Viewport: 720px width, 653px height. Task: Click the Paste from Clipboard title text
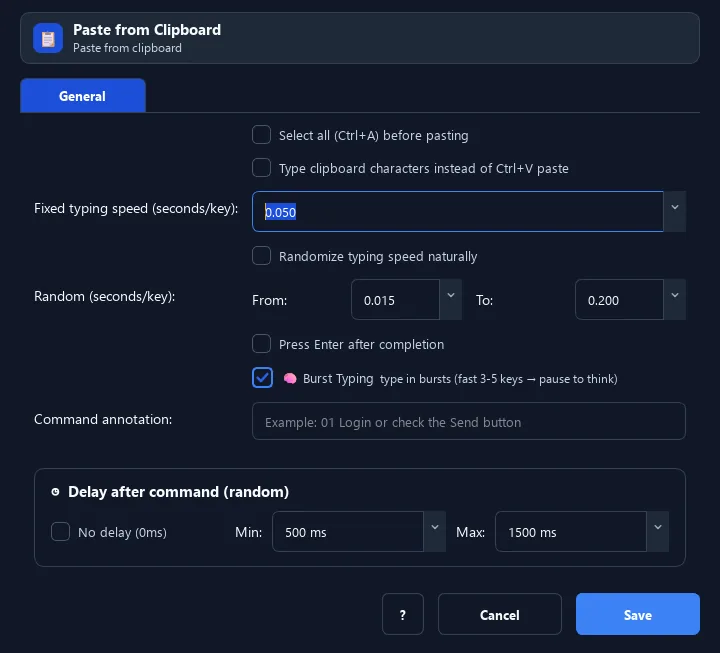tap(147, 30)
